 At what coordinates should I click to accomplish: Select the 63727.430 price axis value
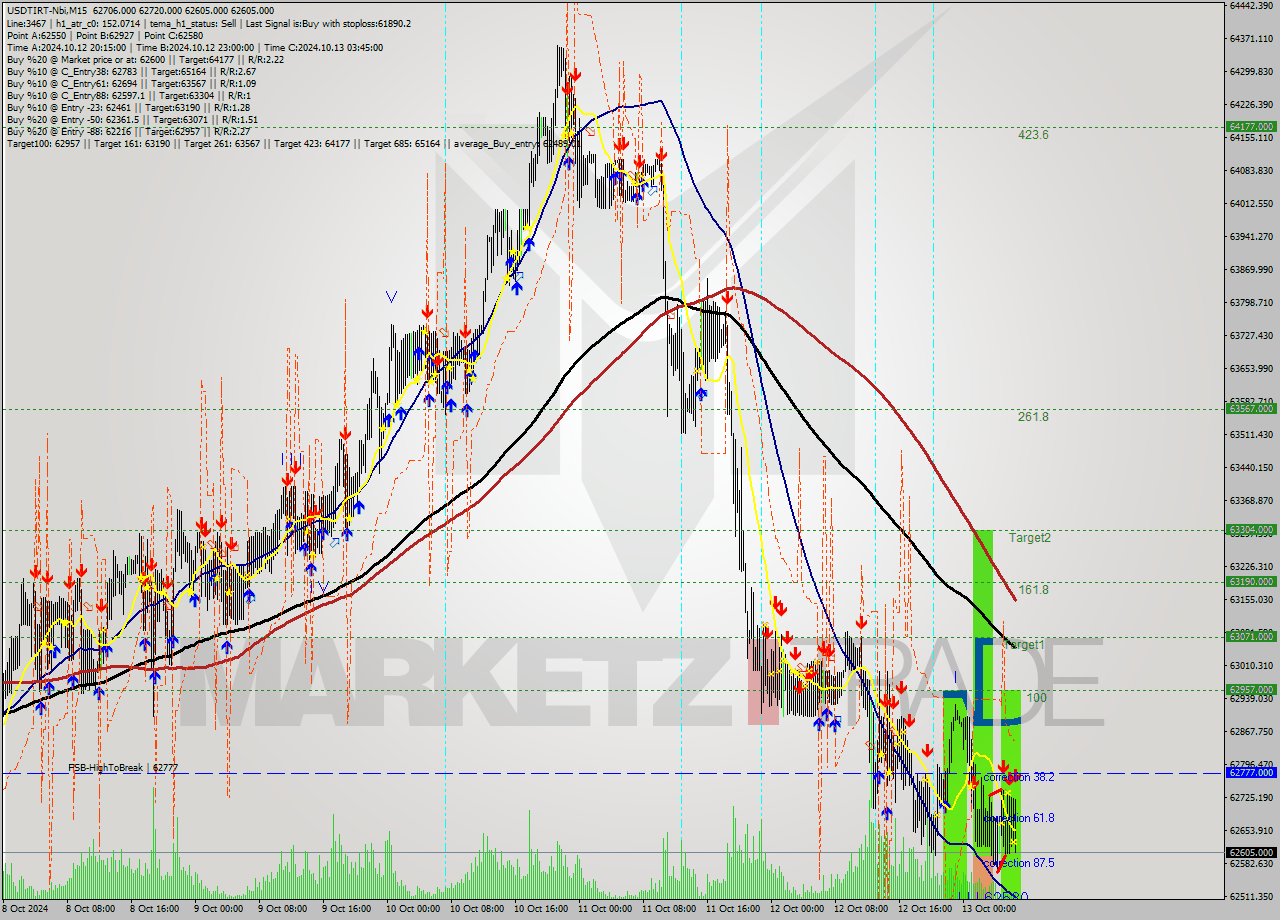(x=1250, y=336)
